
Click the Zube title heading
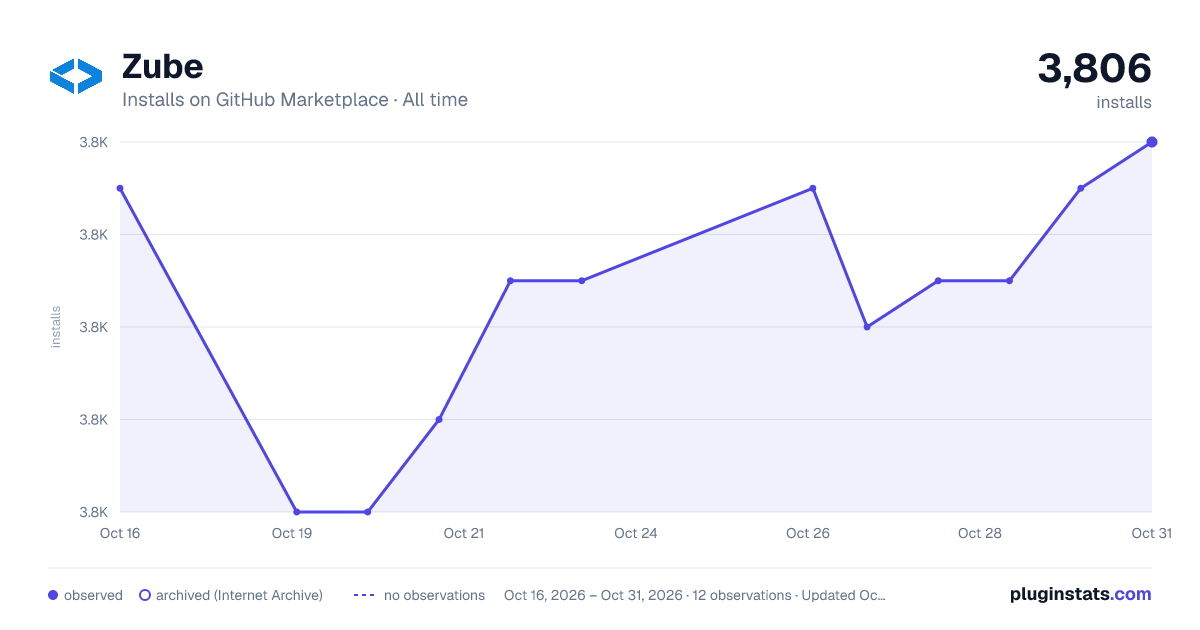pyautogui.click(x=162, y=66)
